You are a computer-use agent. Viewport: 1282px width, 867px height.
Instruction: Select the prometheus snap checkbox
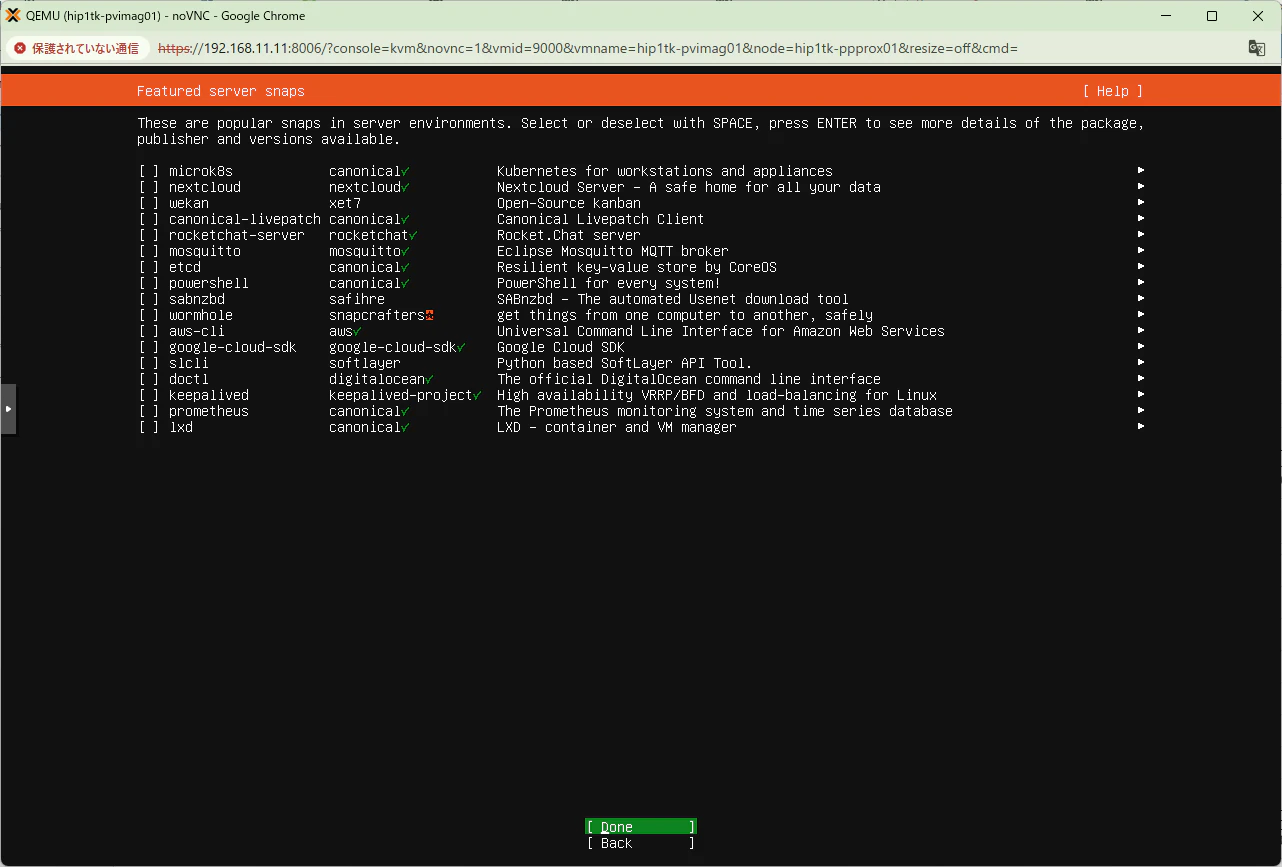tap(149, 411)
